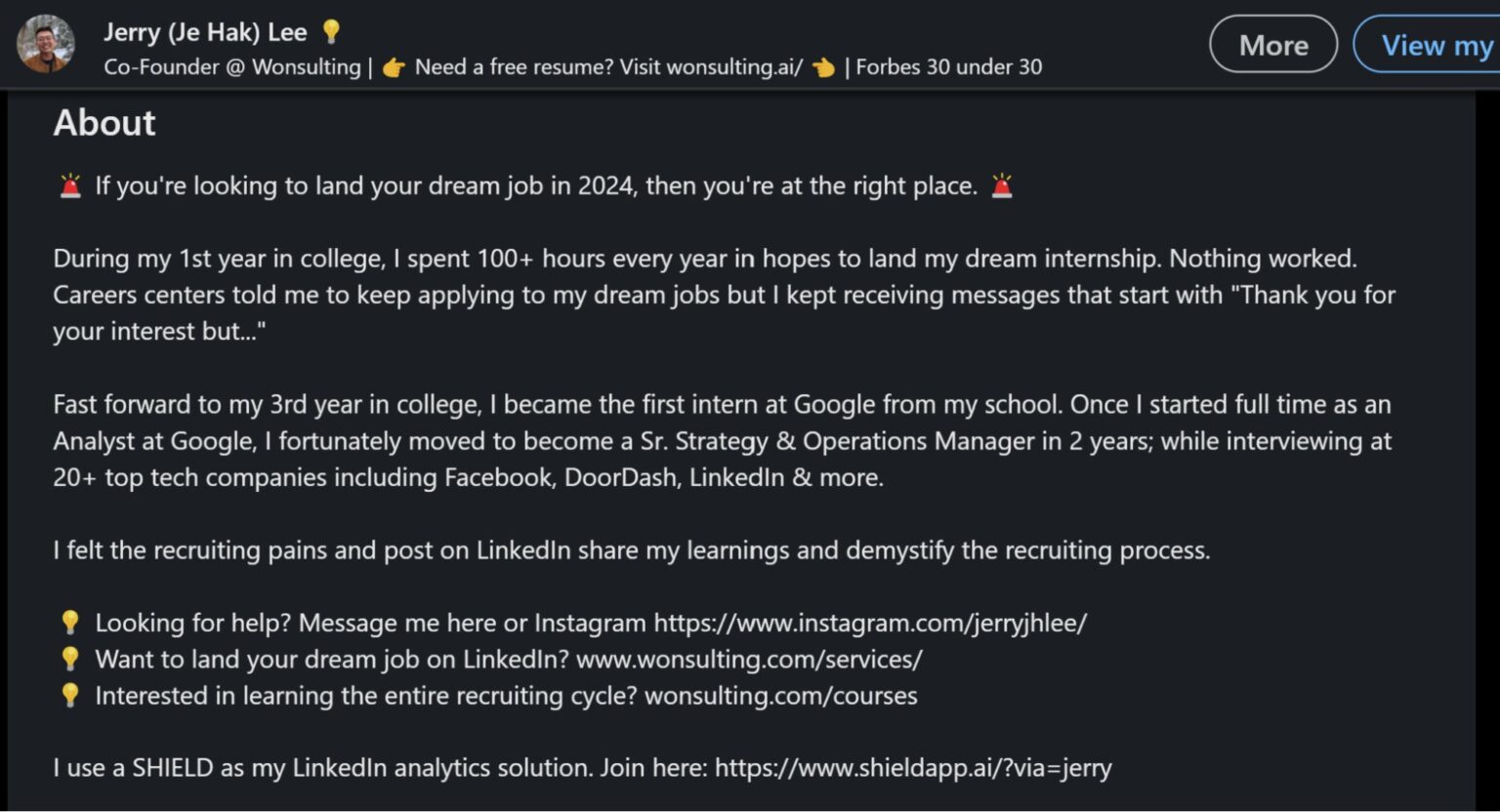The image size is (1500, 812).
Task: Click the lightbulb emoji beside Jerry's name
Action: point(331,32)
